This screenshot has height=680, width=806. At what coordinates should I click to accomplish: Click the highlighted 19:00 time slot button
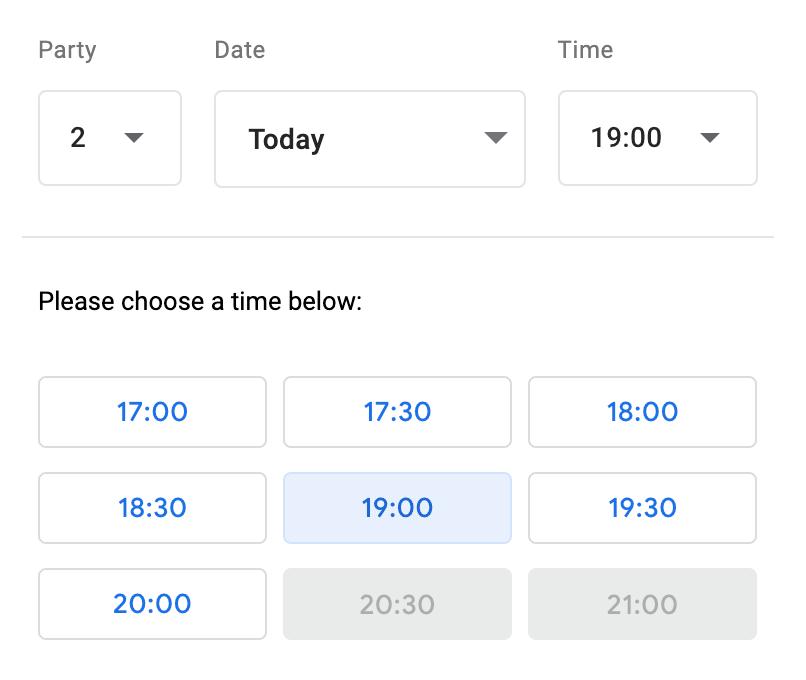coord(397,508)
